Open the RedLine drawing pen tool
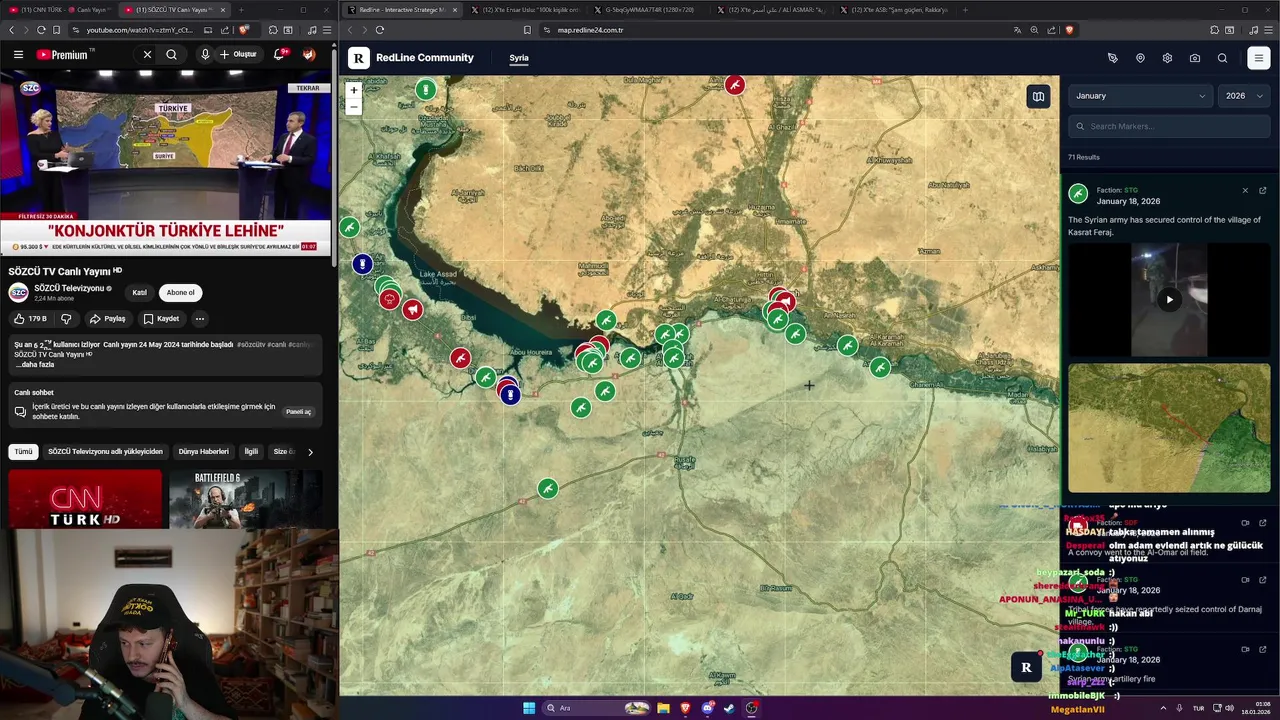 pos(1113,58)
